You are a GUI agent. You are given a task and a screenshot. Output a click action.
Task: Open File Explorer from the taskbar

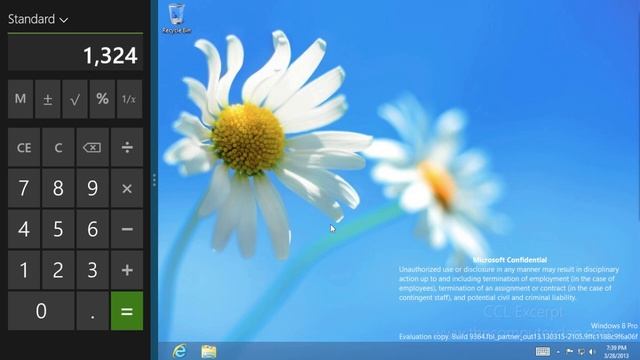(x=209, y=351)
